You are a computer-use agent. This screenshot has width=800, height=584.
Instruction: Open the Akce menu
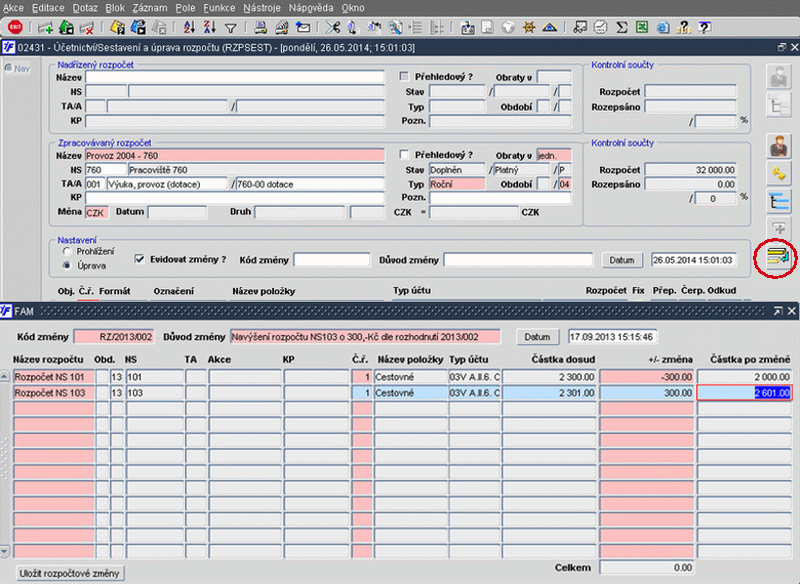pyautogui.click(x=13, y=8)
